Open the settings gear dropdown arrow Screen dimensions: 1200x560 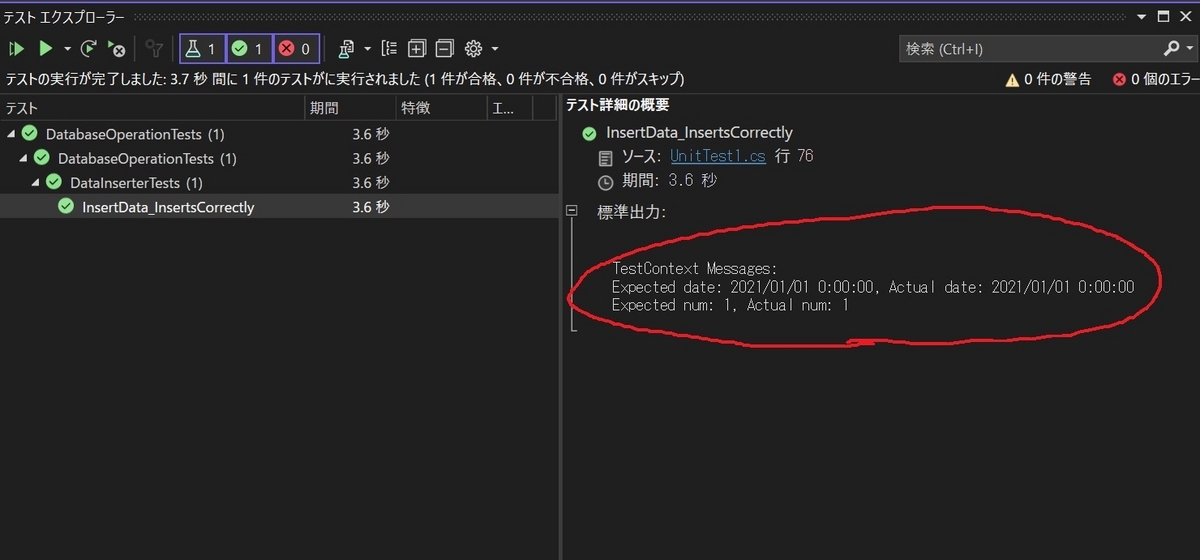(x=494, y=48)
